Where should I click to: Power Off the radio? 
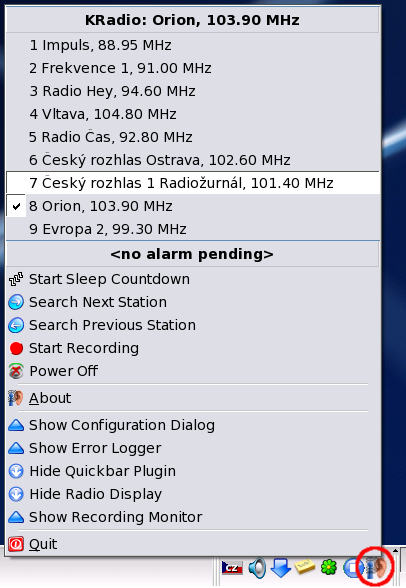click(193, 371)
